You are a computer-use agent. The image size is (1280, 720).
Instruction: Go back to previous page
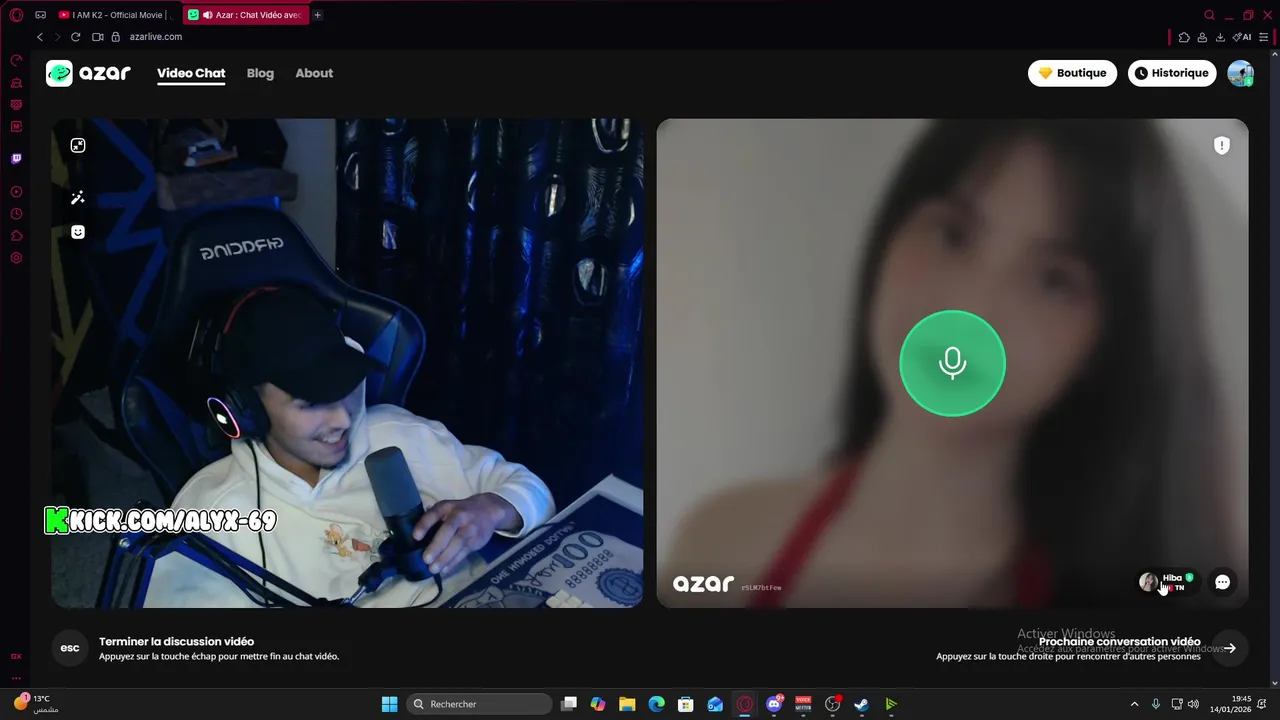(40, 37)
